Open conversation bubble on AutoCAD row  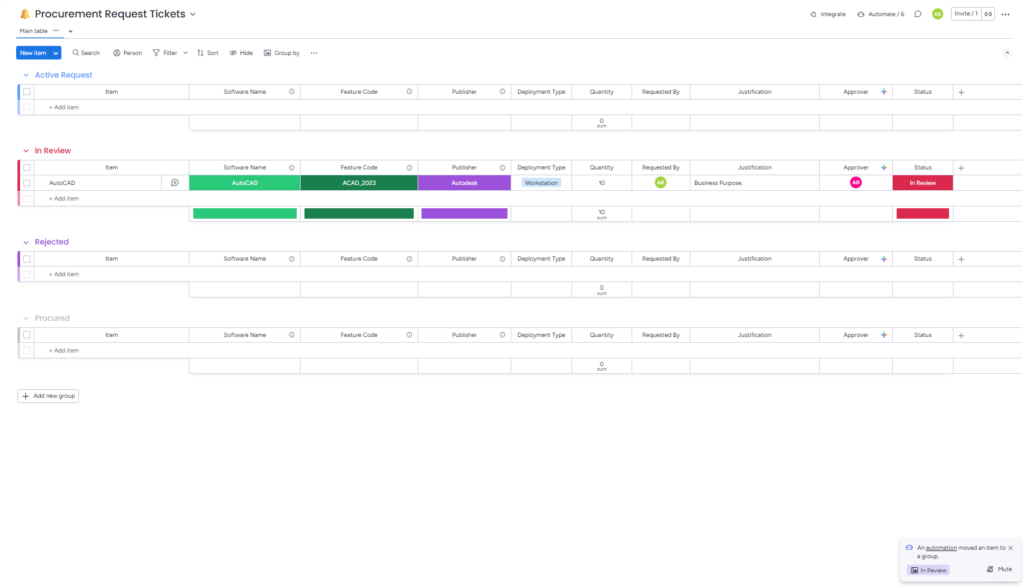[x=175, y=183]
